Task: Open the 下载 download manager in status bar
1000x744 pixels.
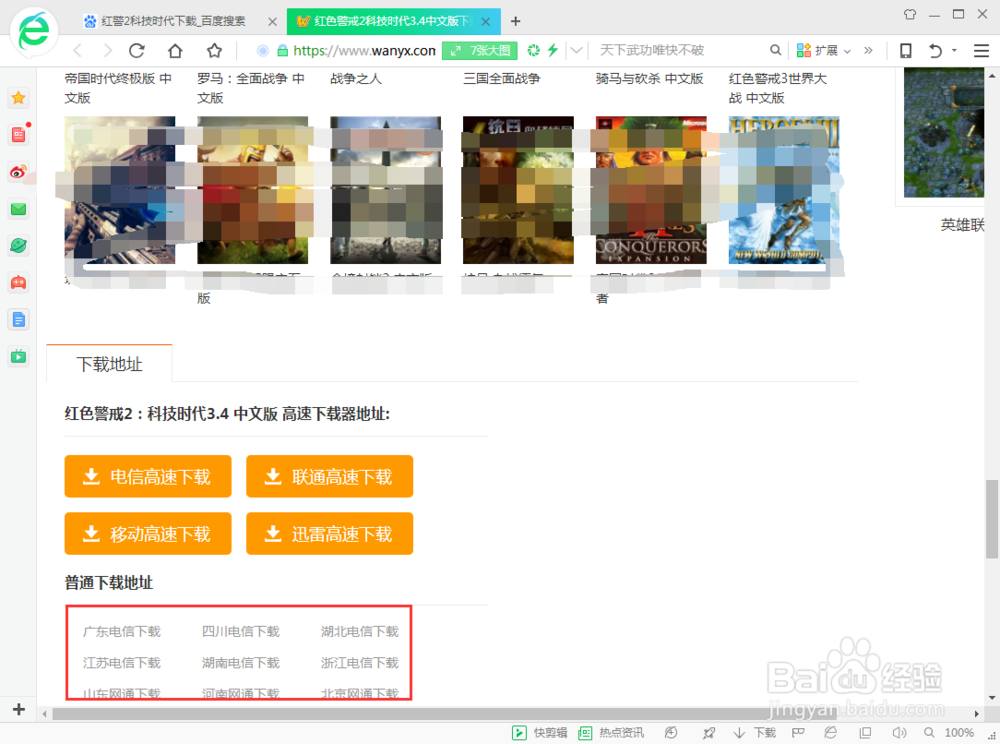Action: coord(754,733)
